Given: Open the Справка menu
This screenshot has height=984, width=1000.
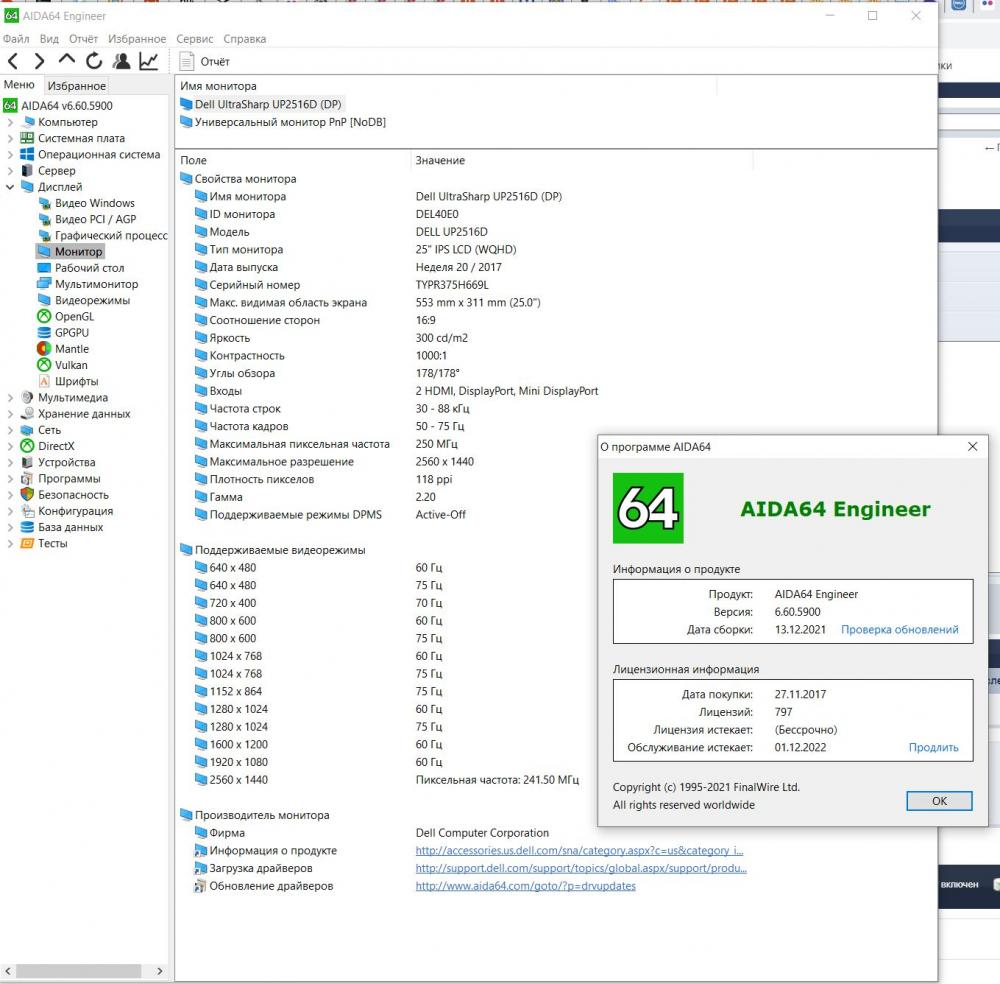Looking at the screenshot, I should tap(245, 39).
